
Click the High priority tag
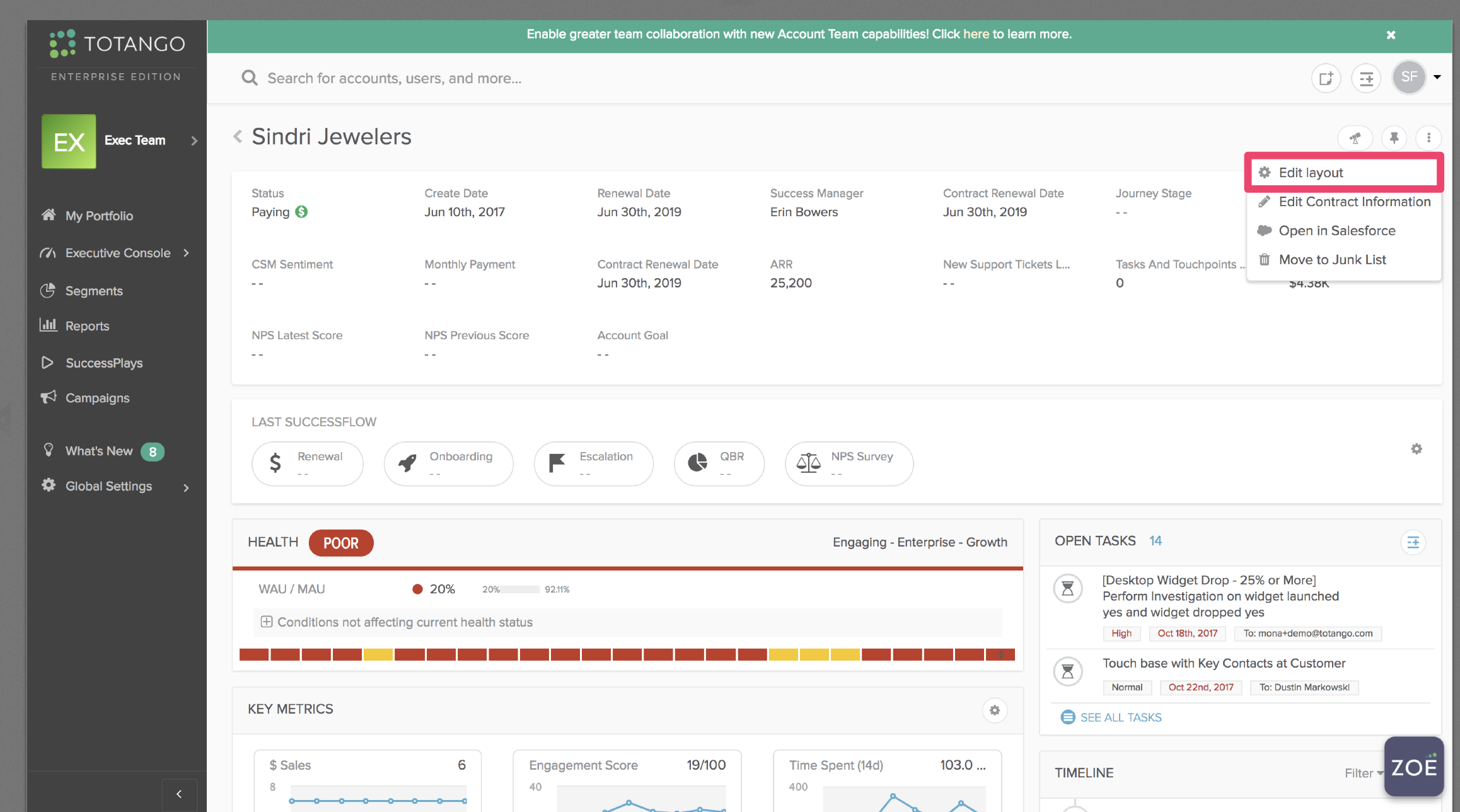pyautogui.click(x=1121, y=634)
